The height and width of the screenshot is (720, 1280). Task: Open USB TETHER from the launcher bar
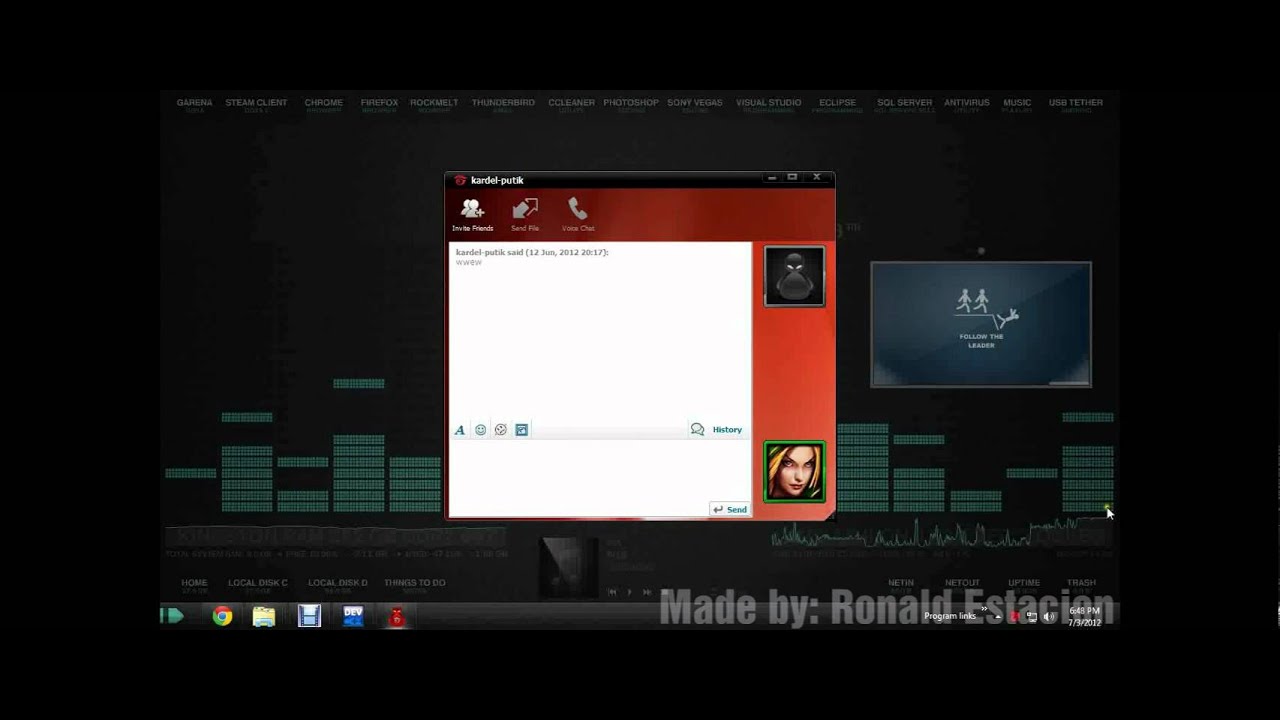(1076, 103)
